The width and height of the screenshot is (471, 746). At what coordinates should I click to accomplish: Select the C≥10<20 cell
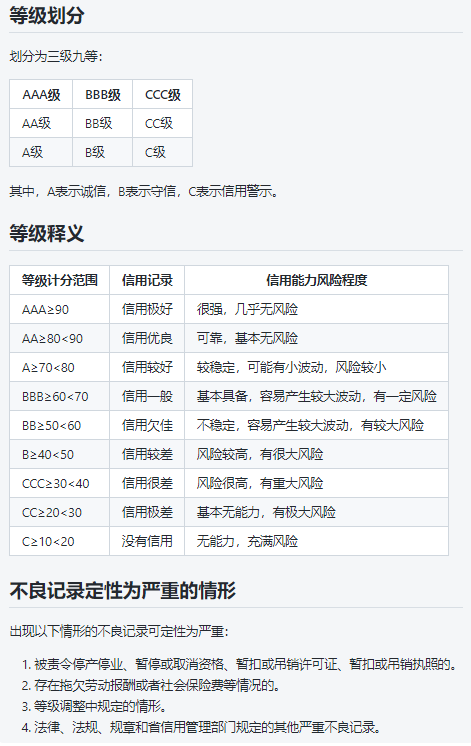59,541
